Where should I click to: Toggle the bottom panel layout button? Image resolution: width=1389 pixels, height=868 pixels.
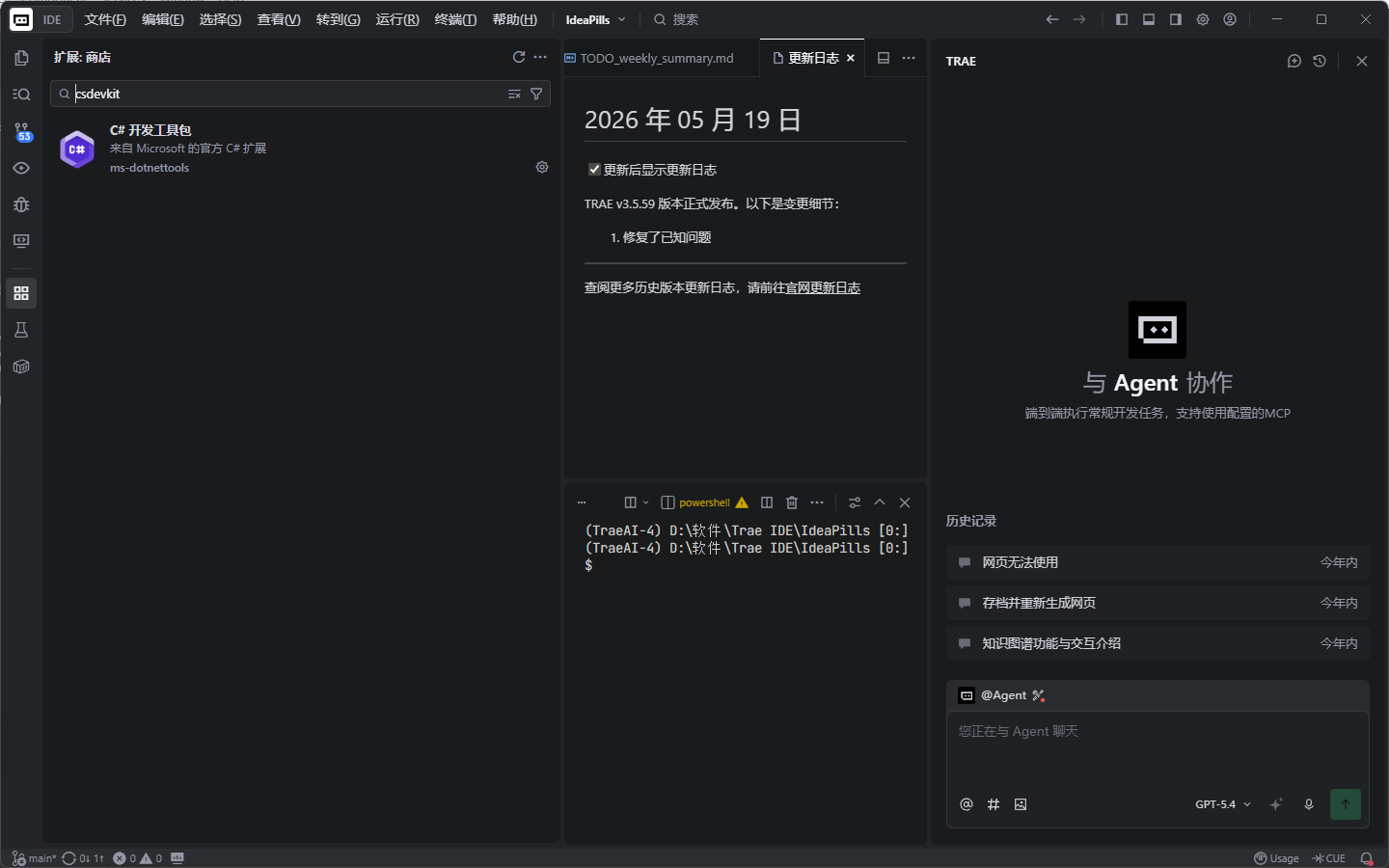[1149, 19]
